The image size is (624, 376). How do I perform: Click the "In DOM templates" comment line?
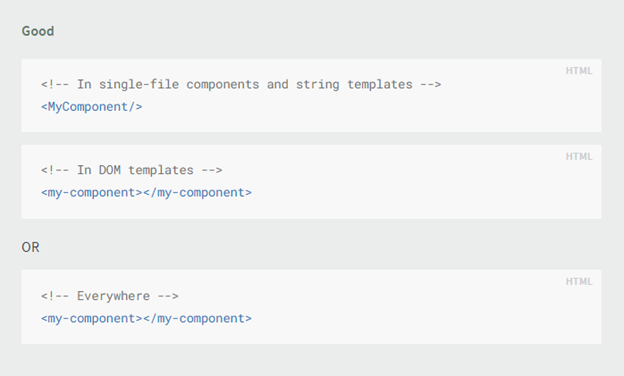[131, 170]
